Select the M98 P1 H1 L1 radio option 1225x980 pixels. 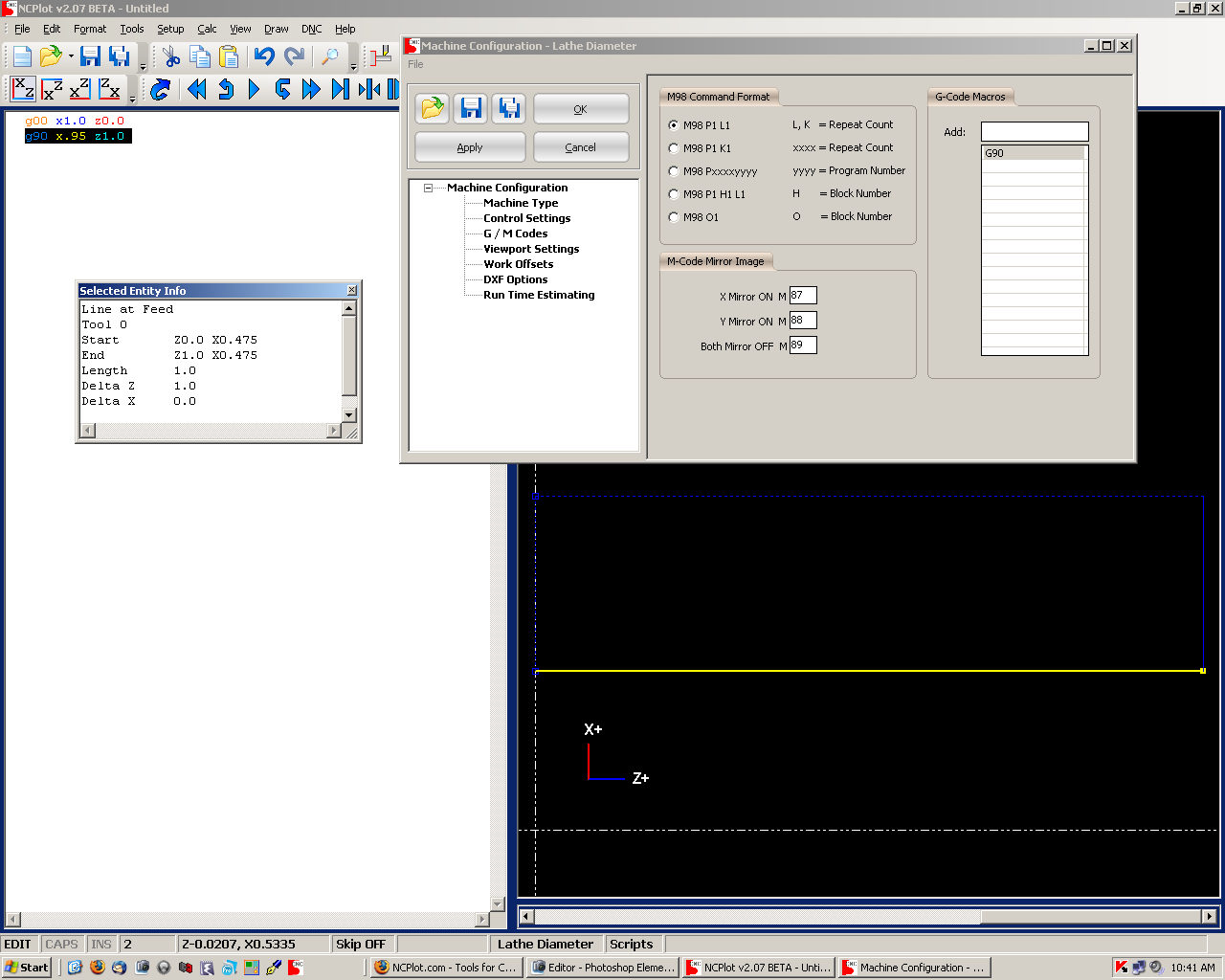coord(674,194)
